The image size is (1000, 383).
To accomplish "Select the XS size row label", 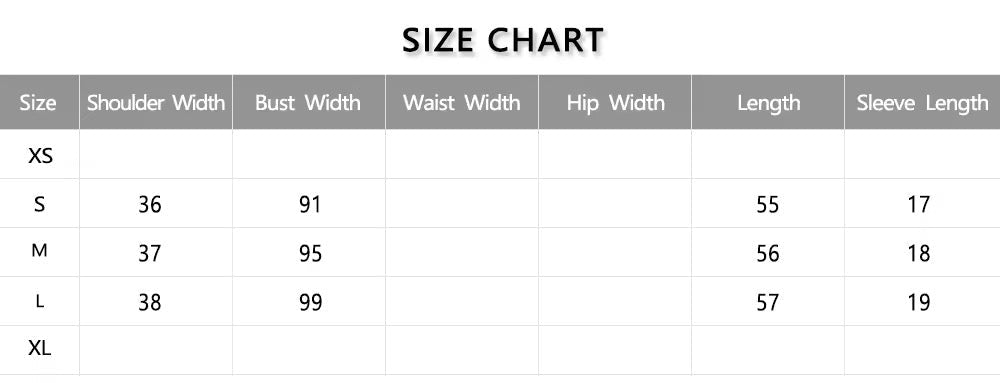I will tap(40, 155).
